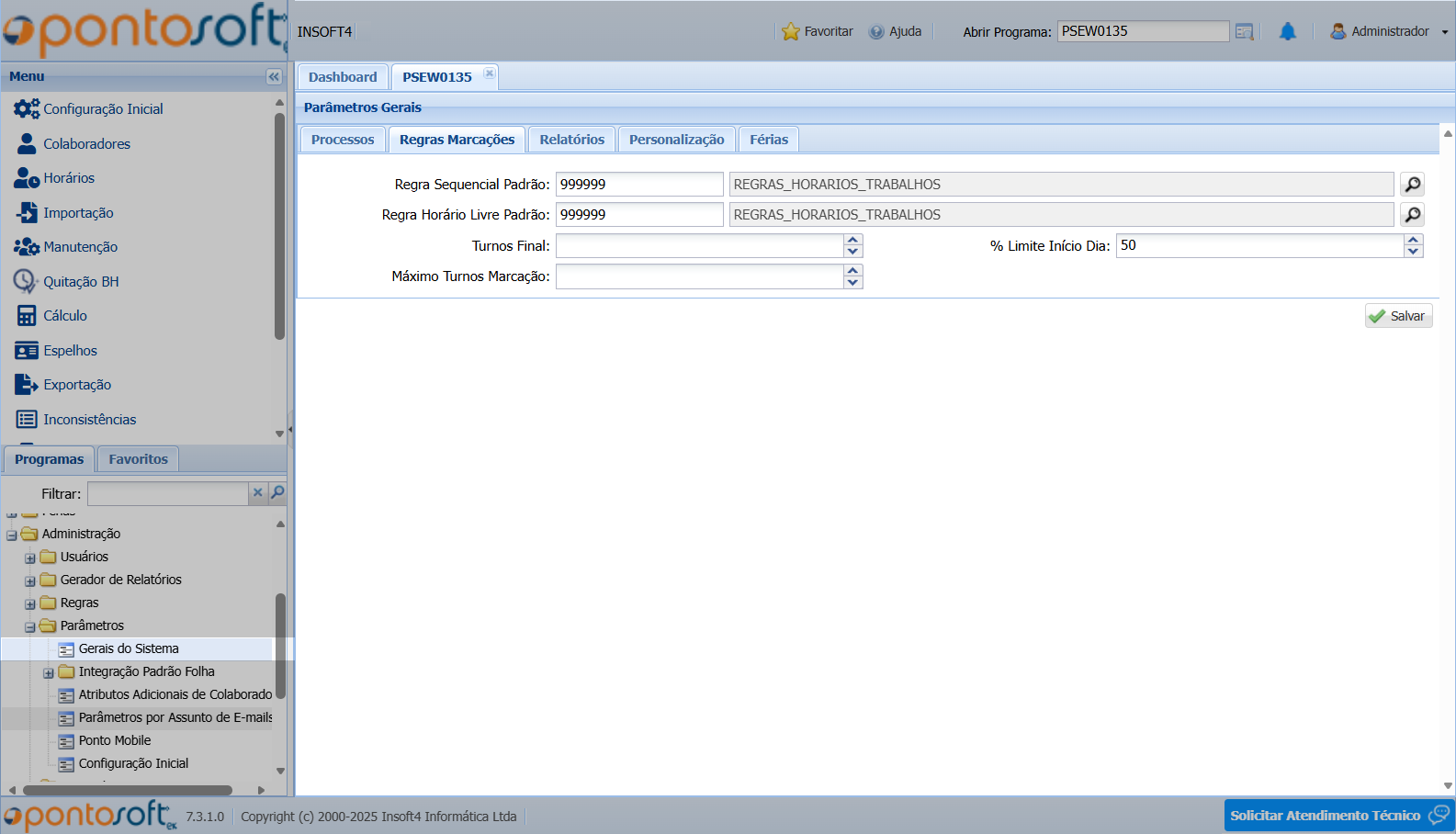Click the program list icon beside Abrir Programa
1456x834 pixels.
(x=1244, y=32)
